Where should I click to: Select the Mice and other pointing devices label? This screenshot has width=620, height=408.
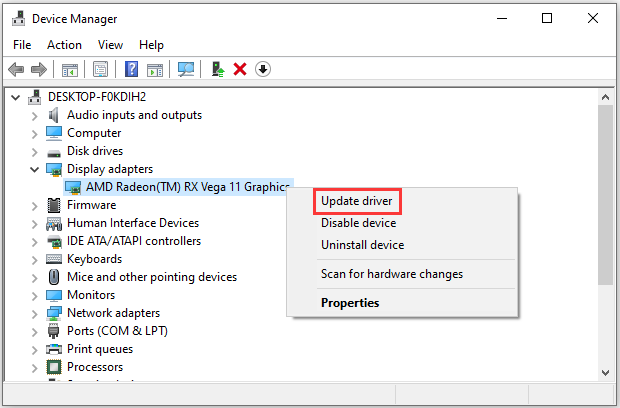[x=152, y=277]
